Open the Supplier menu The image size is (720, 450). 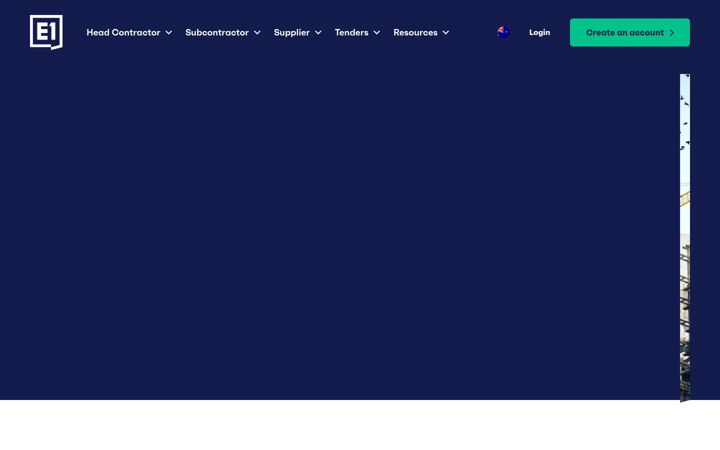pyautogui.click(x=292, y=33)
